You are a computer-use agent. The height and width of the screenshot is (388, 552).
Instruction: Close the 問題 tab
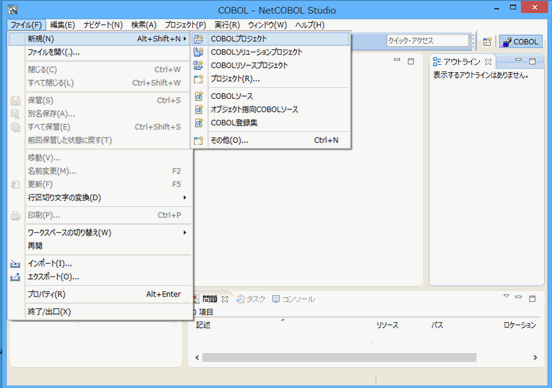coord(225,299)
